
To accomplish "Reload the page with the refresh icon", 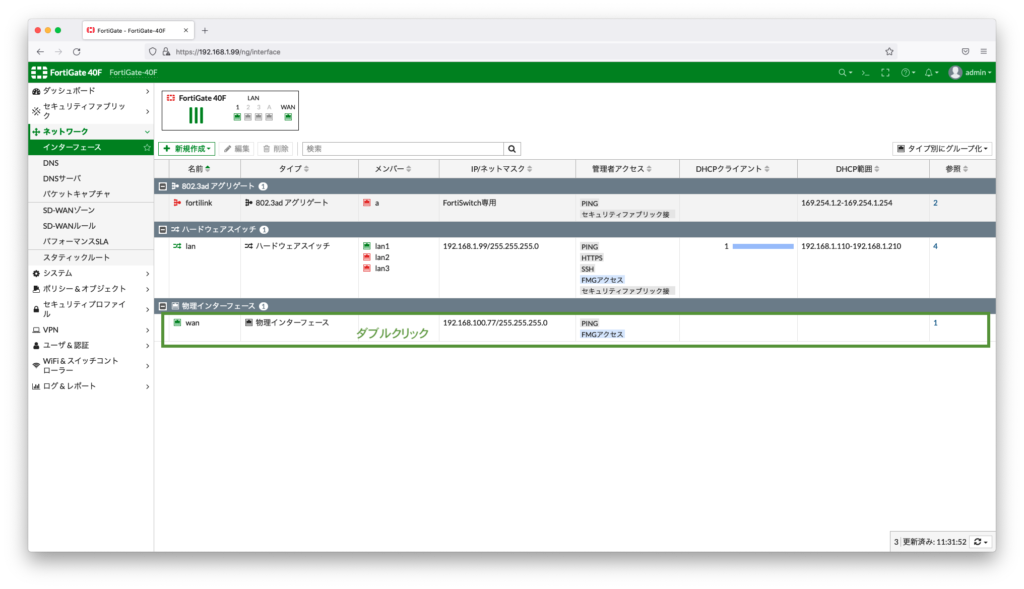I will pos(76,52).
